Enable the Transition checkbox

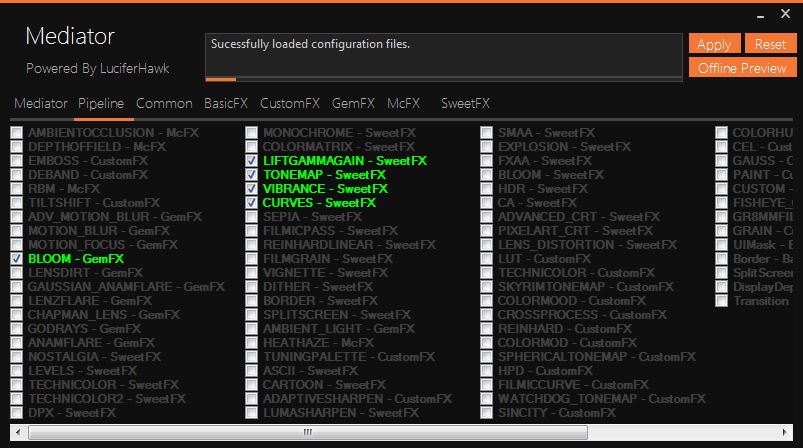722,301
